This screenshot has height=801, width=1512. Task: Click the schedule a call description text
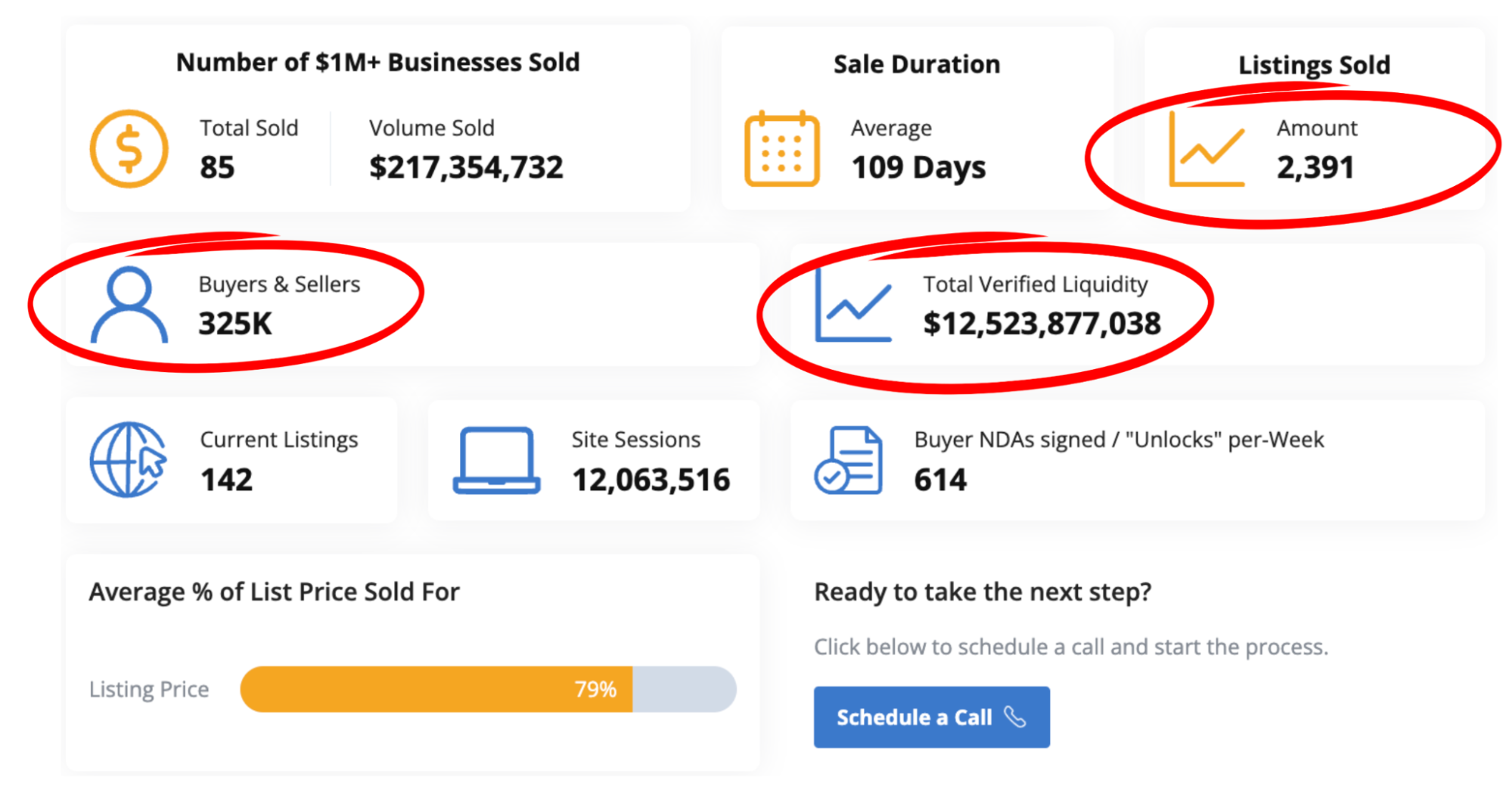[x=1071, y=647]
